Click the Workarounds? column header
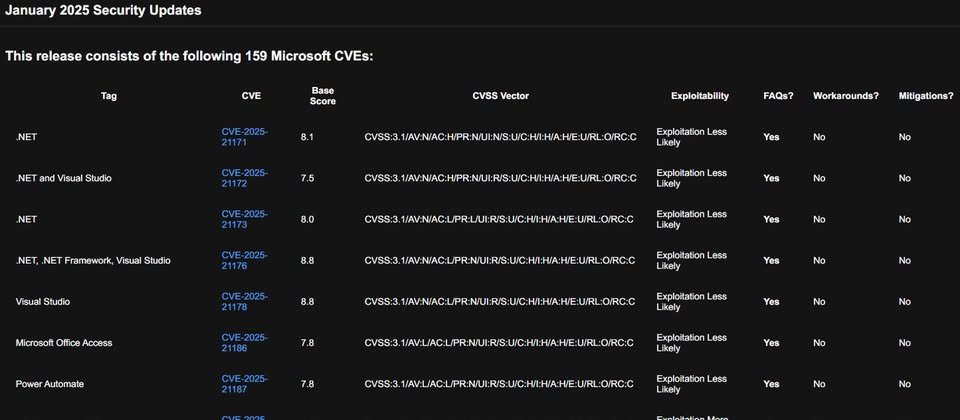Screen dimensions: 960x420 coord(846,96)
